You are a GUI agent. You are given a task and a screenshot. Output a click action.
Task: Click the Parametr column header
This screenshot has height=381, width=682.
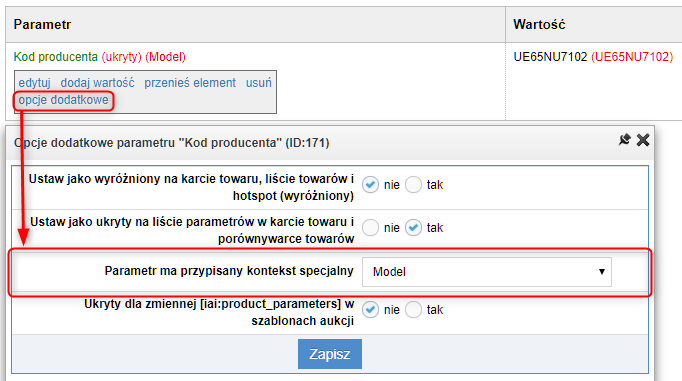coord(42,24)
